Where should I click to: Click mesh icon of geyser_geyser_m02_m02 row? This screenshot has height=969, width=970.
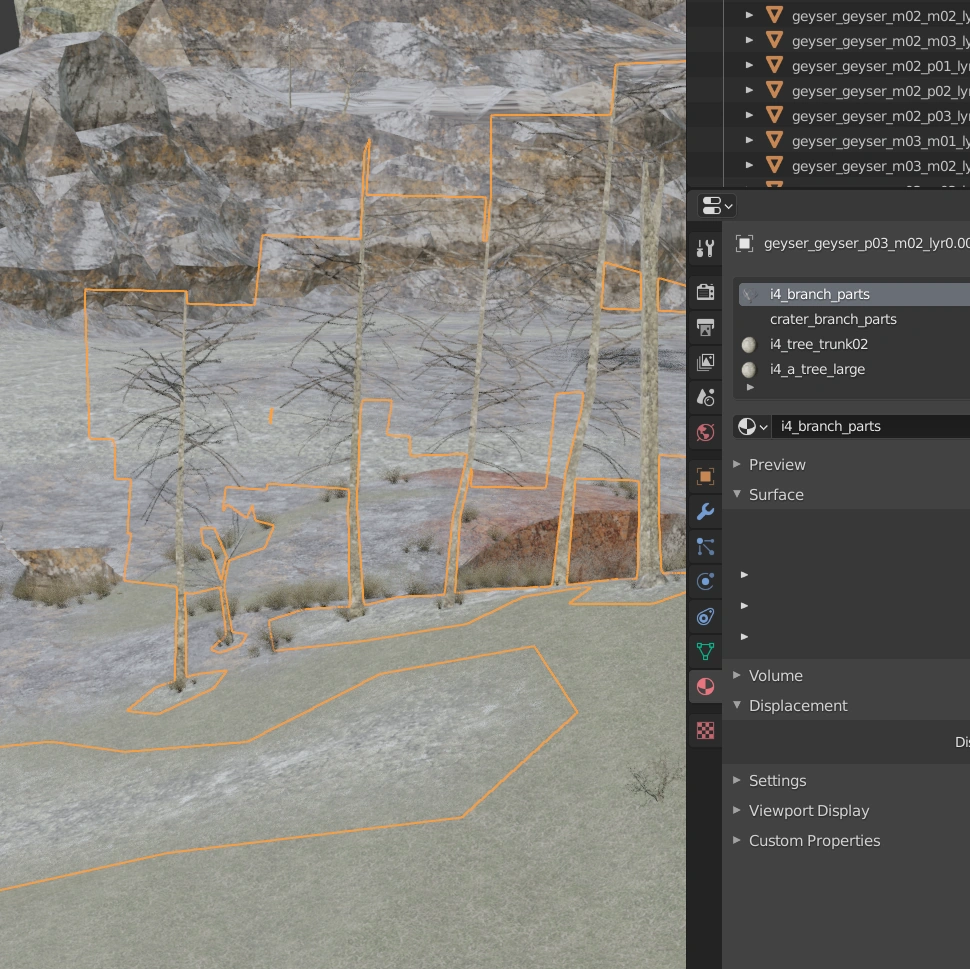coord(775,15)
